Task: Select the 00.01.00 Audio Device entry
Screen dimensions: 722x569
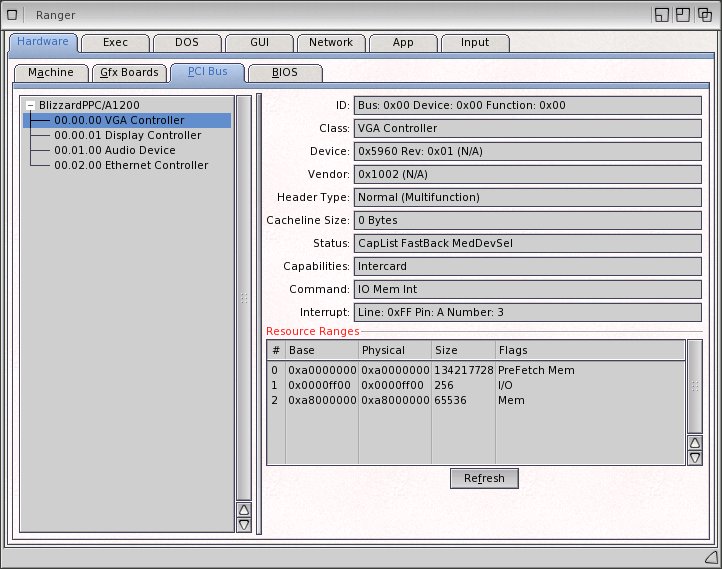Action: click(x=114, y=150)
